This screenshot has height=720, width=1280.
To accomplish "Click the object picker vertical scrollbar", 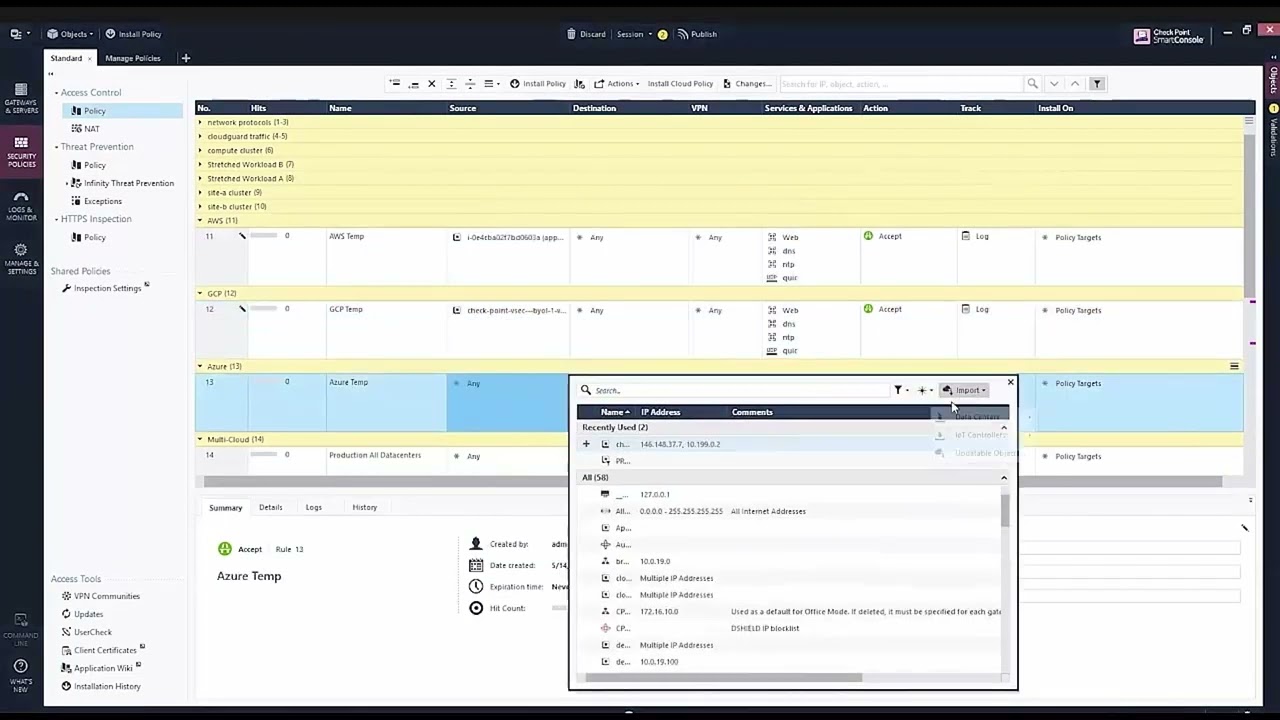I will [x=1005, y=510].
